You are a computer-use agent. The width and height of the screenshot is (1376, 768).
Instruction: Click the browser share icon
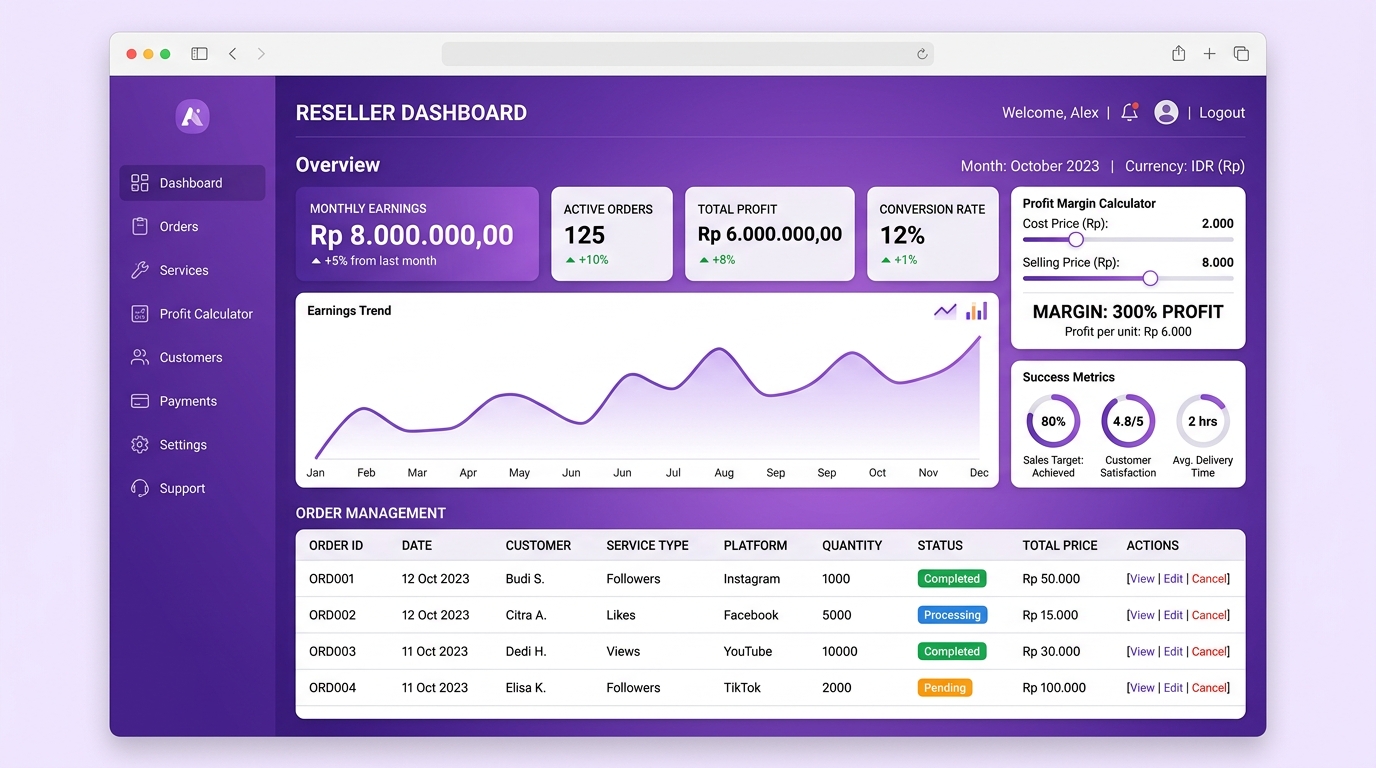click(1179, 53)
